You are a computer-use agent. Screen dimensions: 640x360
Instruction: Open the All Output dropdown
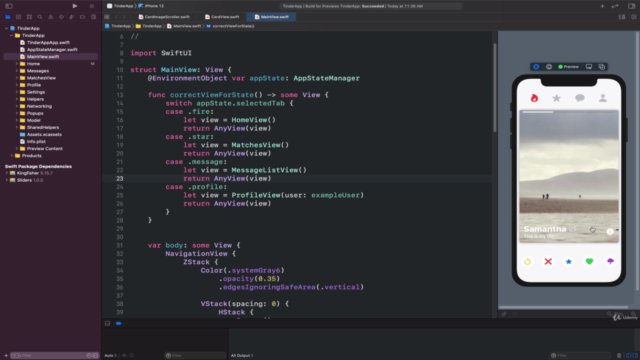[242, 356]
